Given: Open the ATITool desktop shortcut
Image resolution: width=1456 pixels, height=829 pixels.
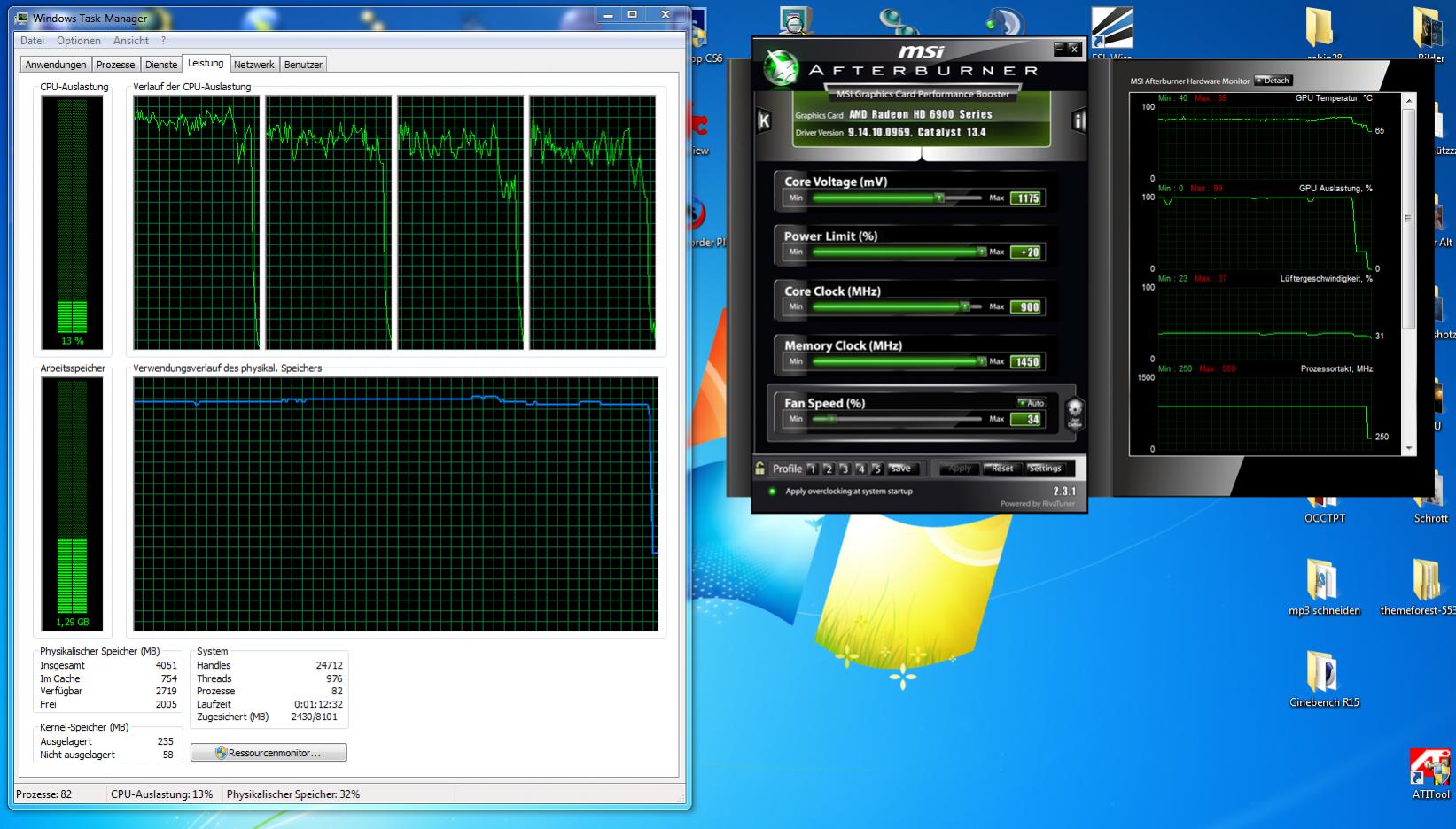Looking at the screenshot, I should point(1429,774).
